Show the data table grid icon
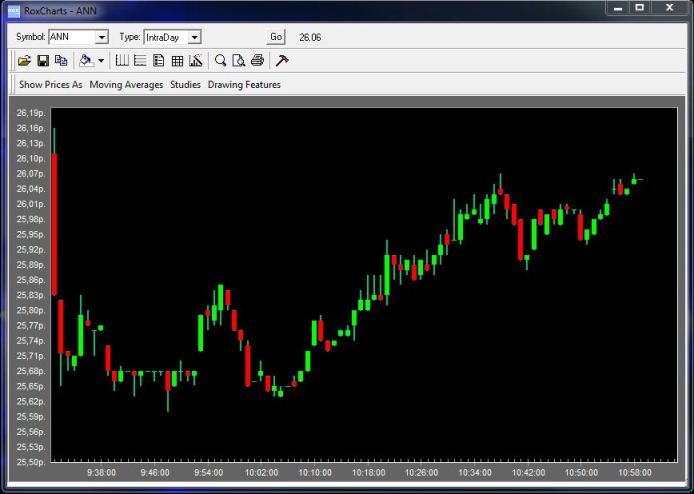This screenshot has width=694, height=494. point(177,61)
